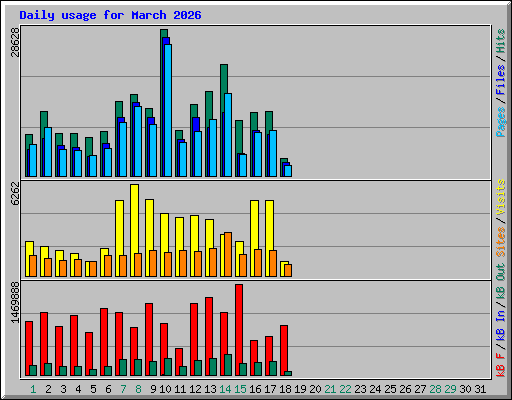Click the yellow "Visits" legend label

tap(501, 197)
